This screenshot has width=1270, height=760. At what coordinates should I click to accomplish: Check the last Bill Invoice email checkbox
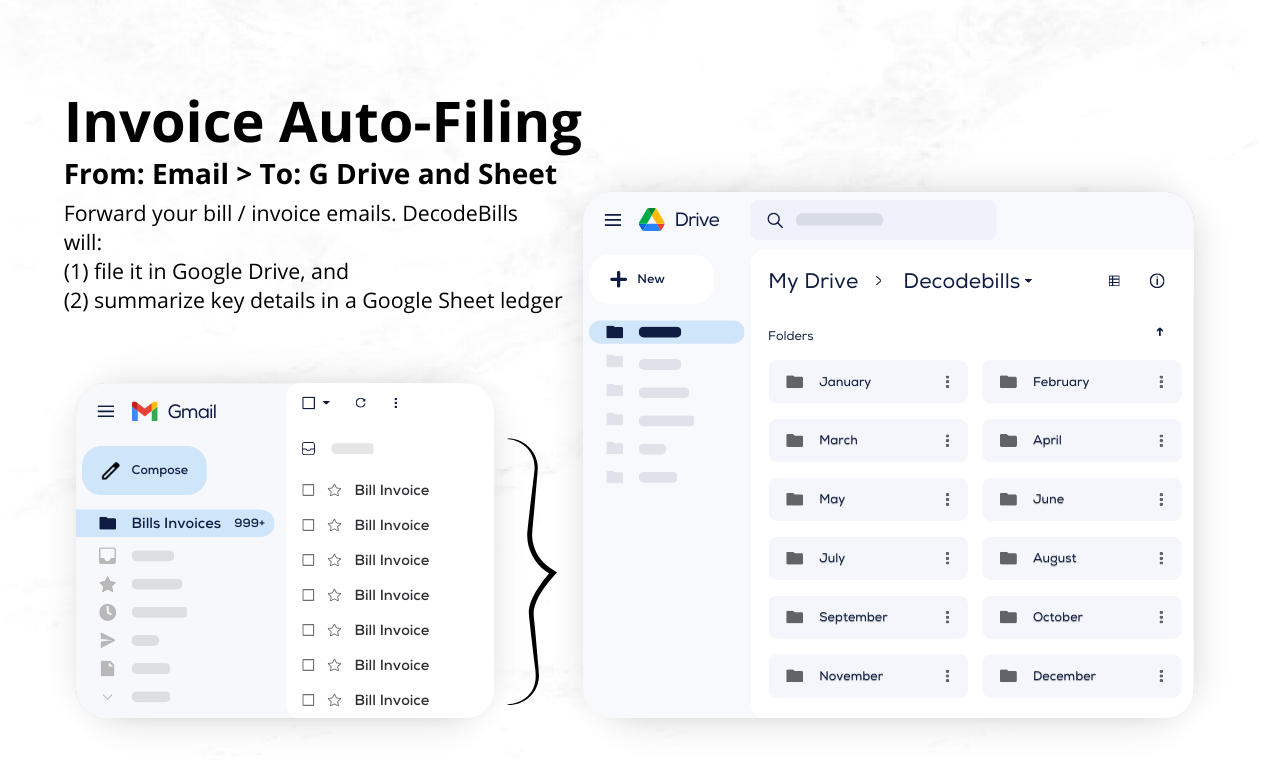coord(308,700)
